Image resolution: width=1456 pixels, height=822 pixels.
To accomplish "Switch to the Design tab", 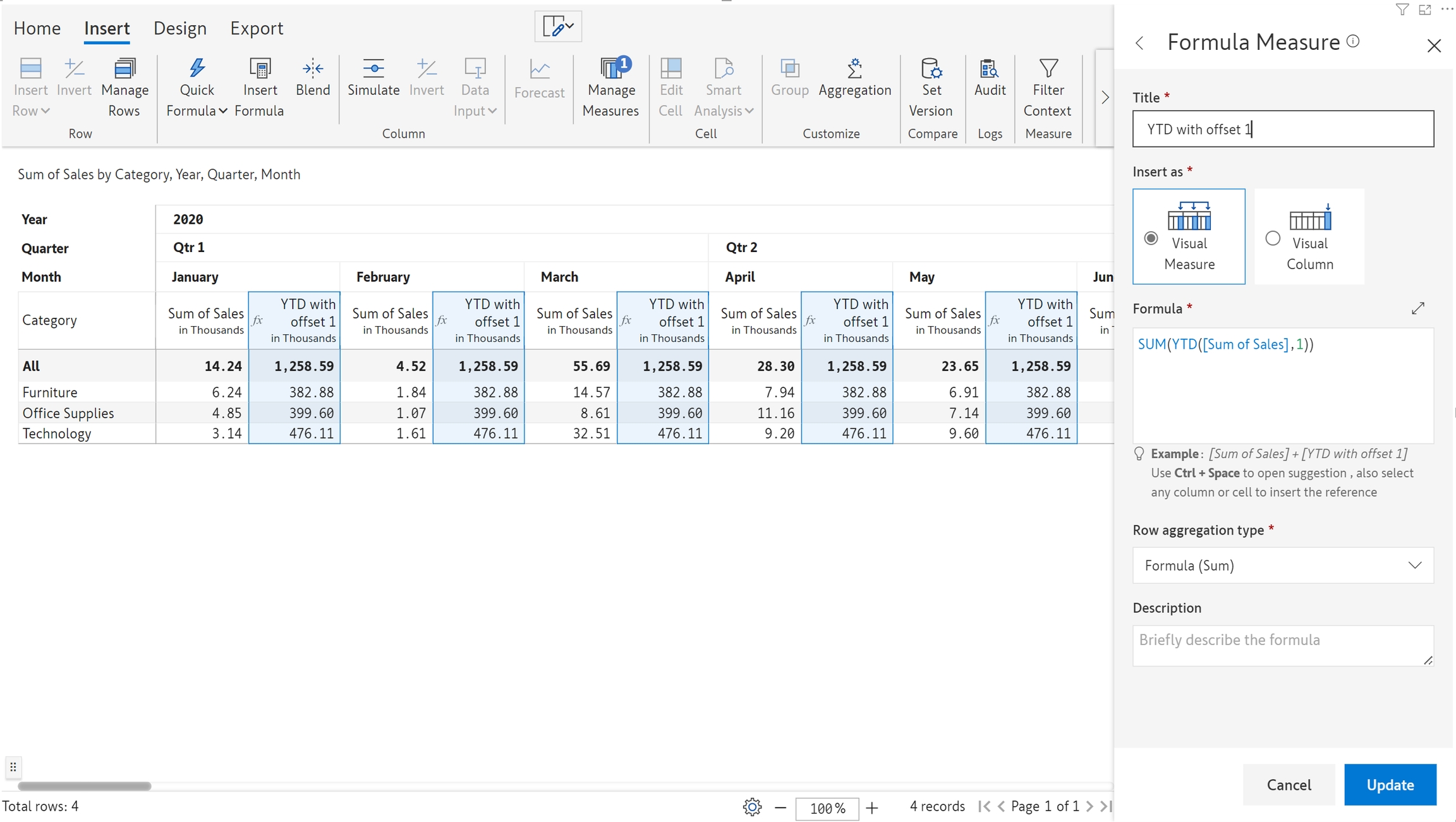I will click(180, 28).
